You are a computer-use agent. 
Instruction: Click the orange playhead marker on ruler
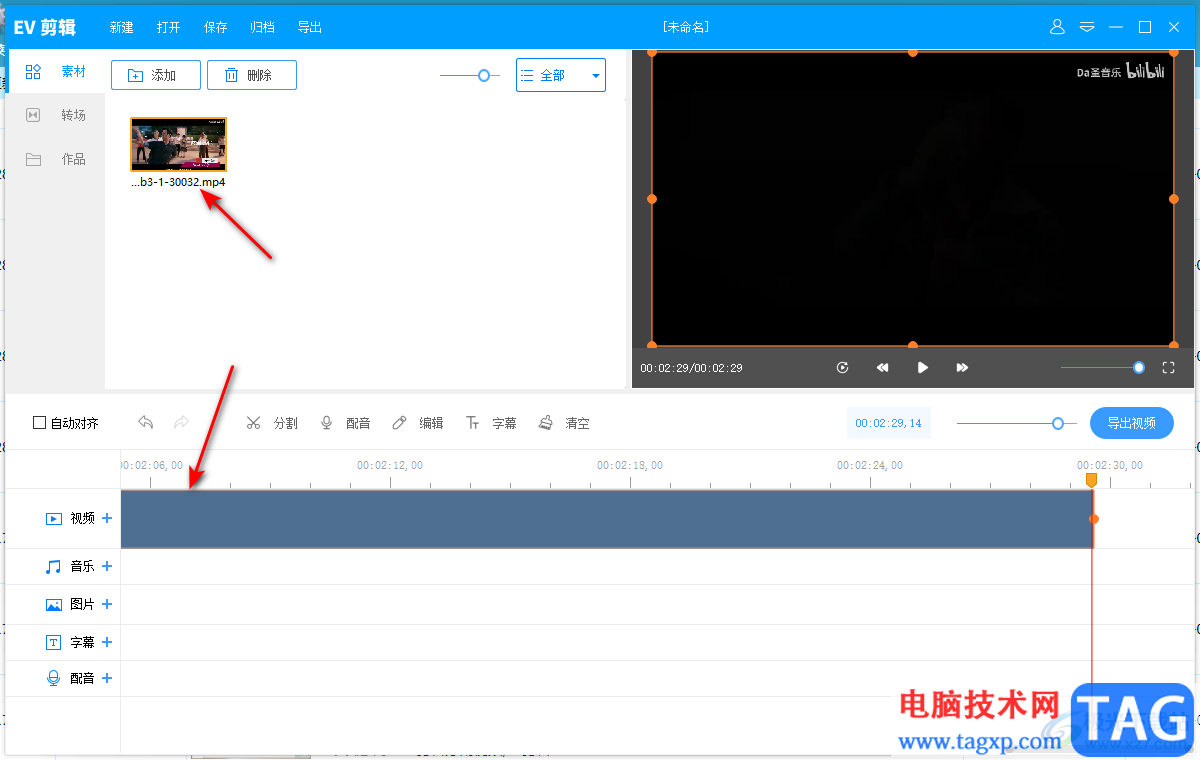(x=1091, y=480)
